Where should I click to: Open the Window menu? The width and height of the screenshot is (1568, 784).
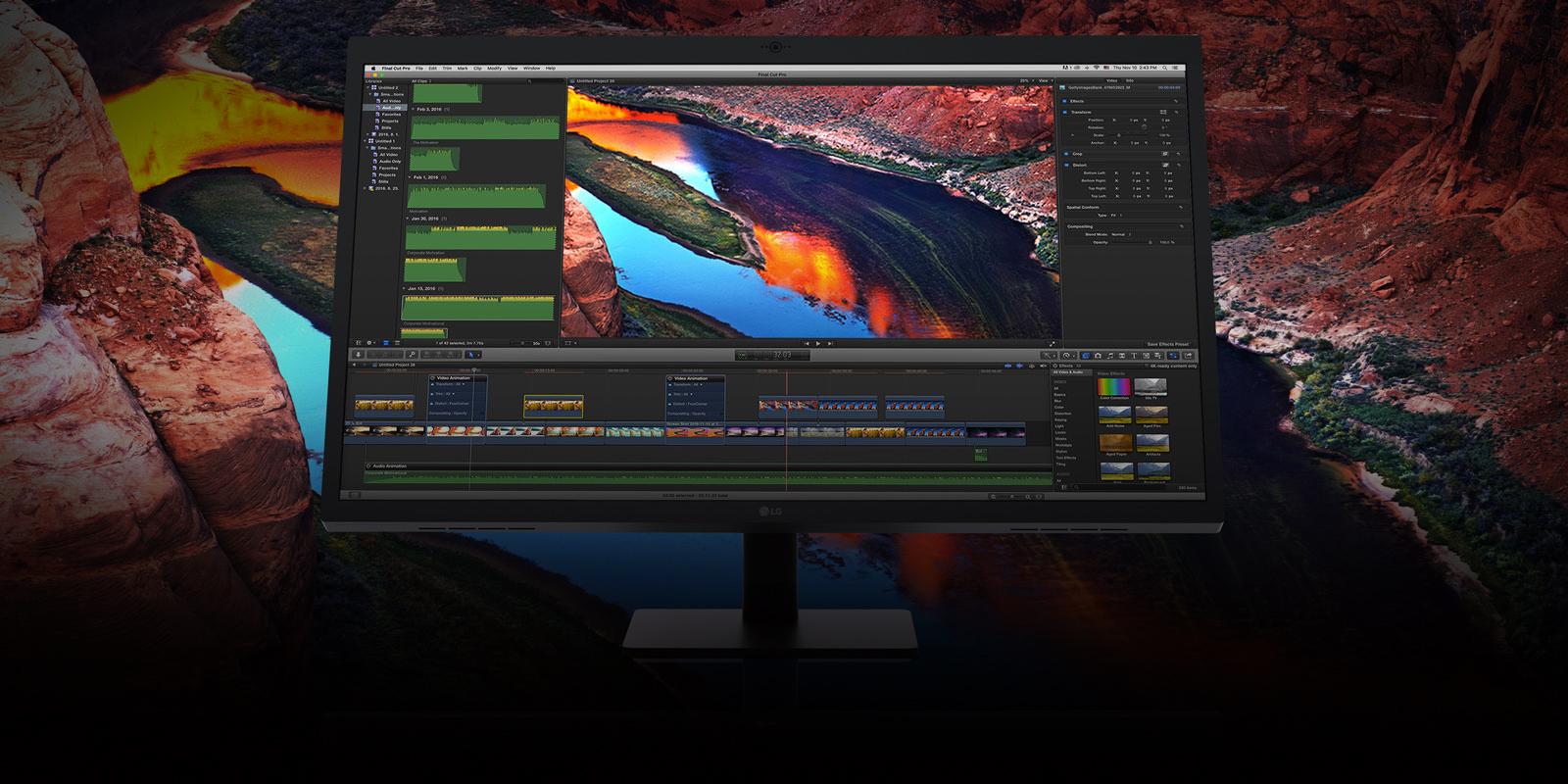pyautogui.click(x=532, y=69)
